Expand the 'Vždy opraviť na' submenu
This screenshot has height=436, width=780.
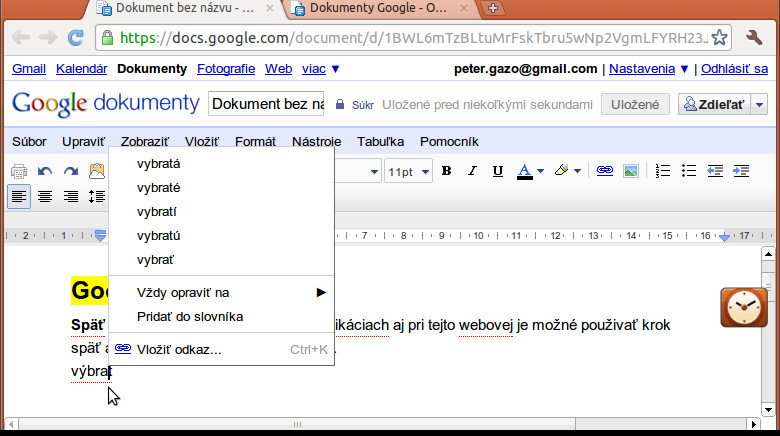coord(221,293)
